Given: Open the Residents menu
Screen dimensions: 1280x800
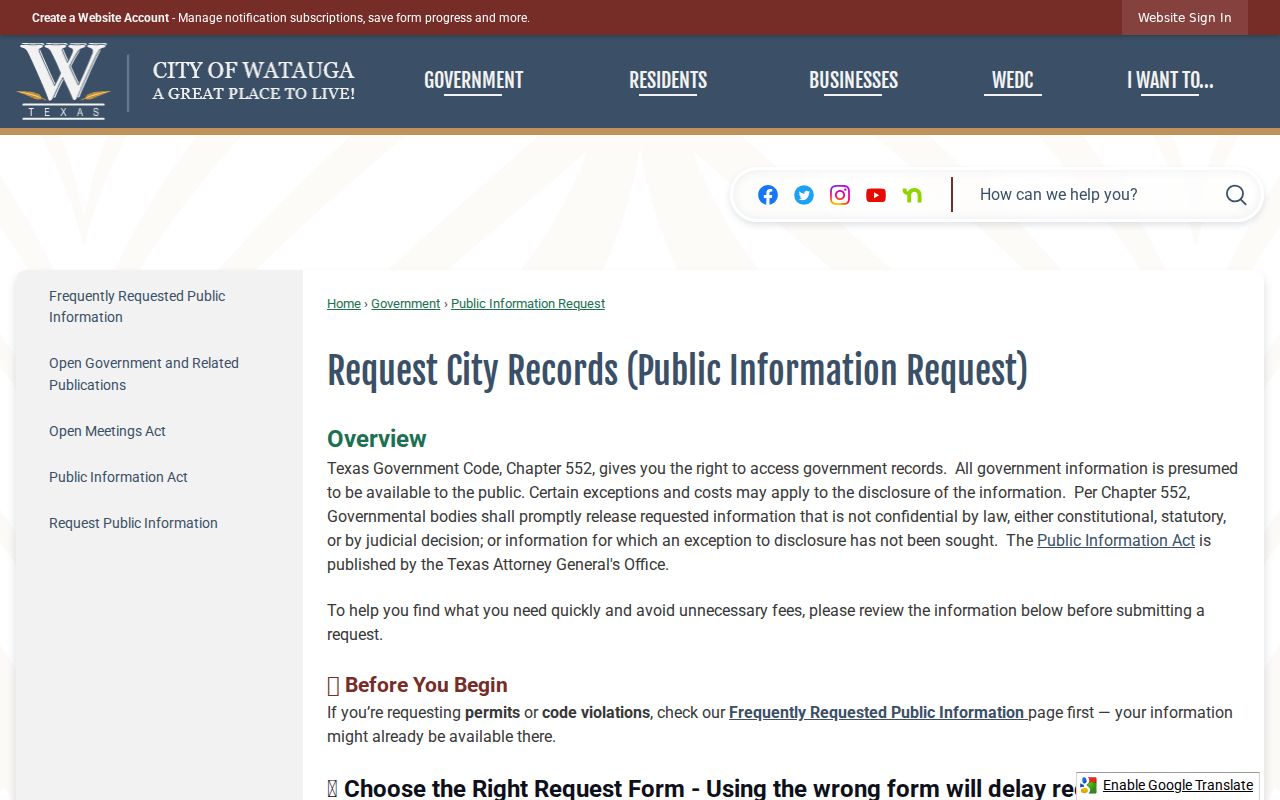Looking at the screenshot, I should (x=668, y=81).
